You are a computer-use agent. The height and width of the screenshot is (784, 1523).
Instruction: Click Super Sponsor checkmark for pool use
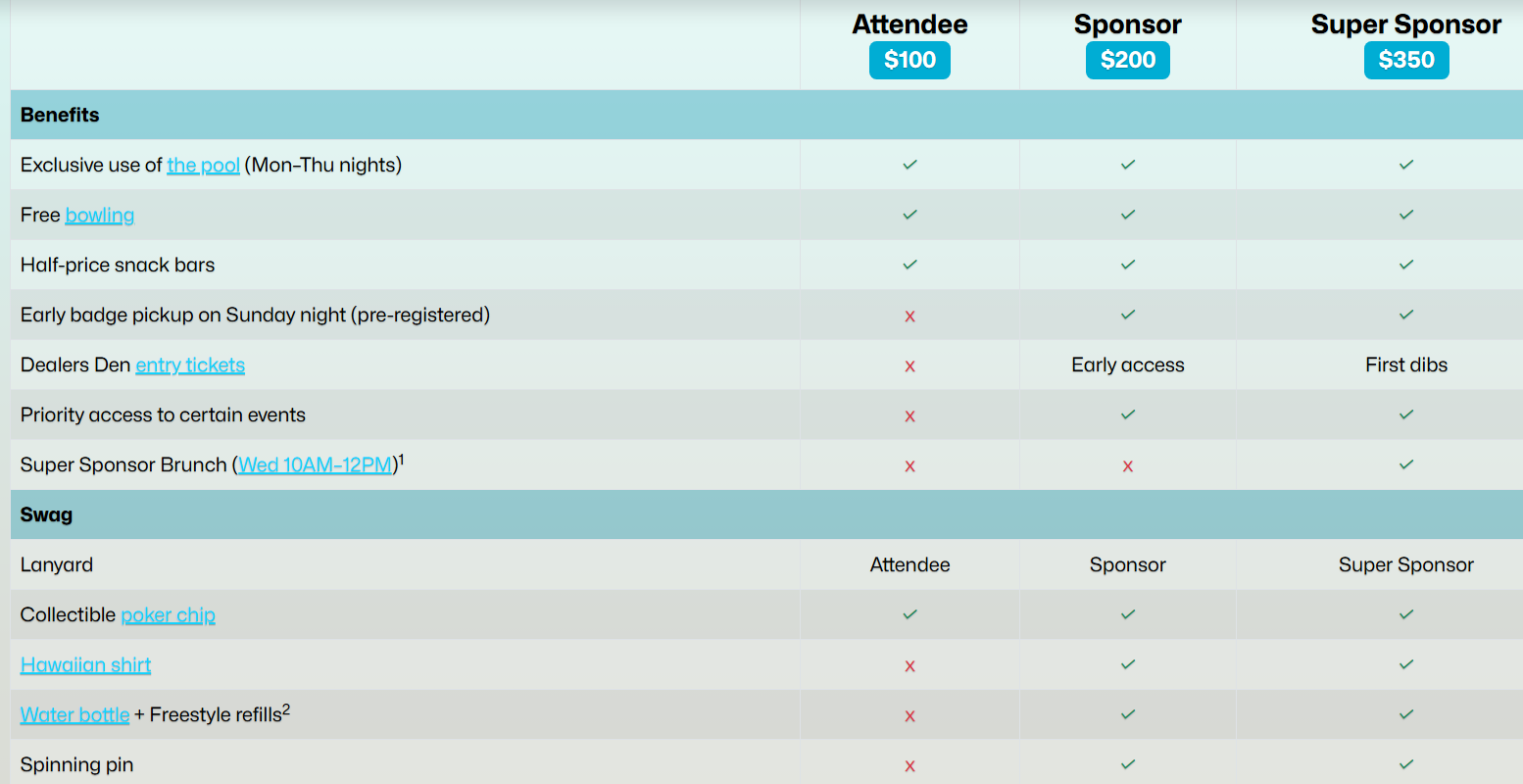pyautogui.click(x=1406, y=165)
